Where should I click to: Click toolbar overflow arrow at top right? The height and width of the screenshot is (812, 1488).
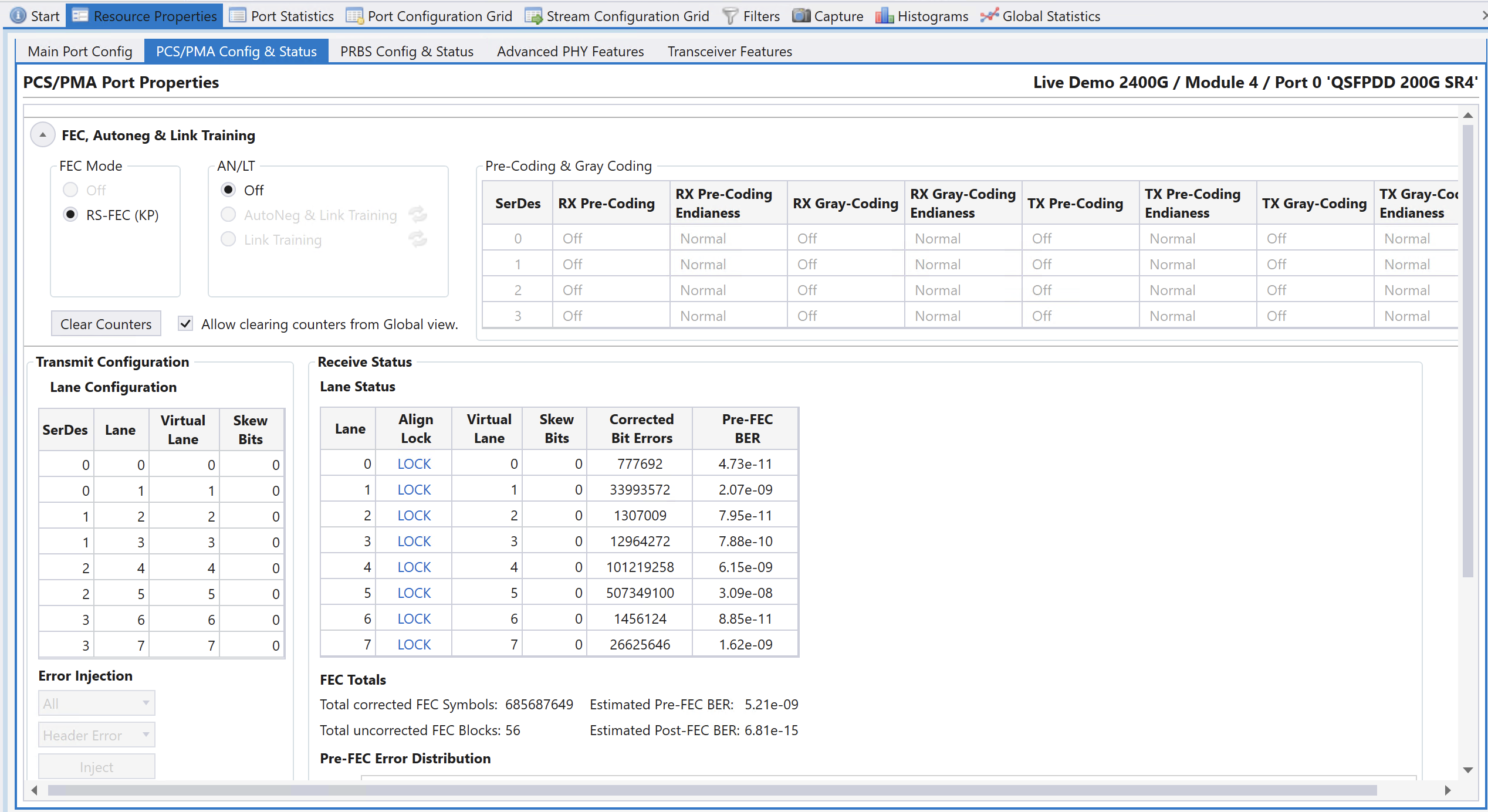1484,16
